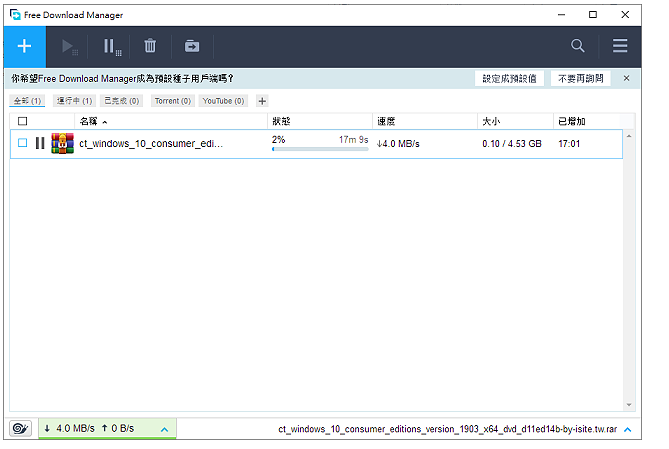Open the hamburger main menu

tap(620, 46)
